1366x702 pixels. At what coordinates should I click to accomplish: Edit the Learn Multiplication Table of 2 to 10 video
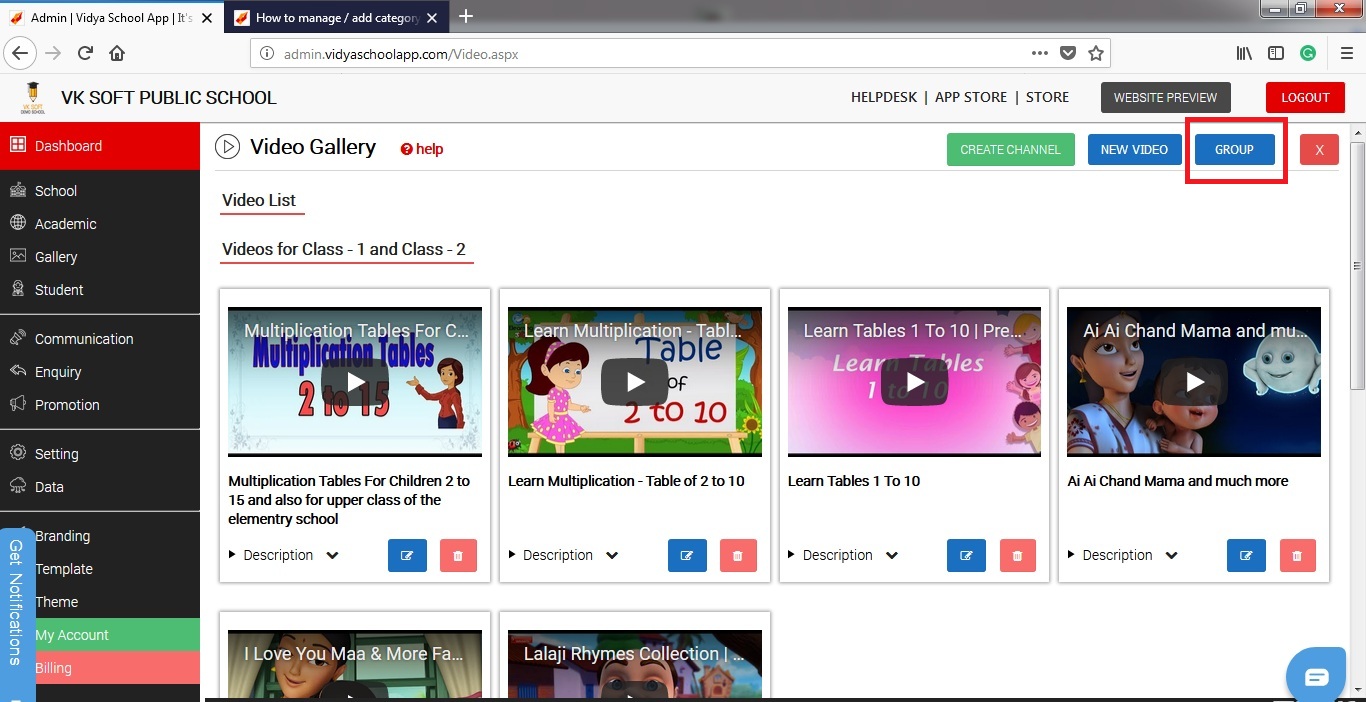(x=687, y=555)
